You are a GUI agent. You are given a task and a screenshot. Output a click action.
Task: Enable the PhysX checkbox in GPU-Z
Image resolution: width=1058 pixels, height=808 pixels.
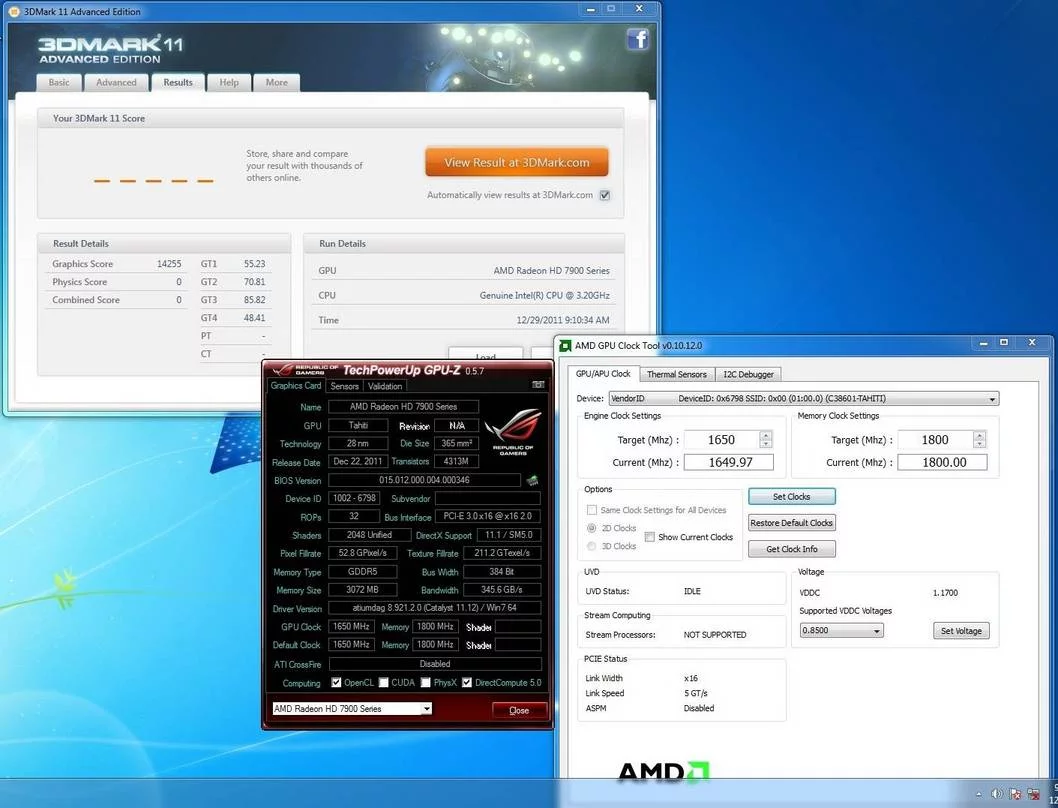point(423,682)
